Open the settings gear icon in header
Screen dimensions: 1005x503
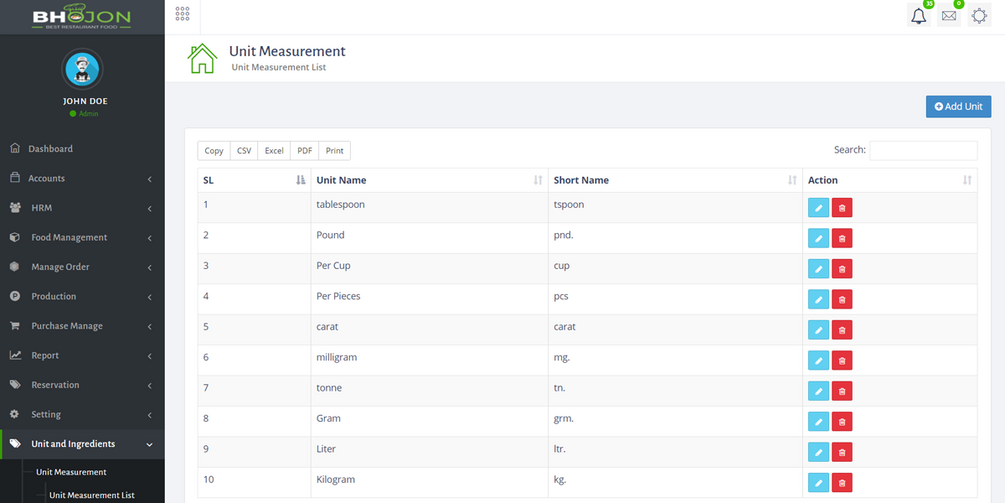pyautogui.click(x=979, y=16)
